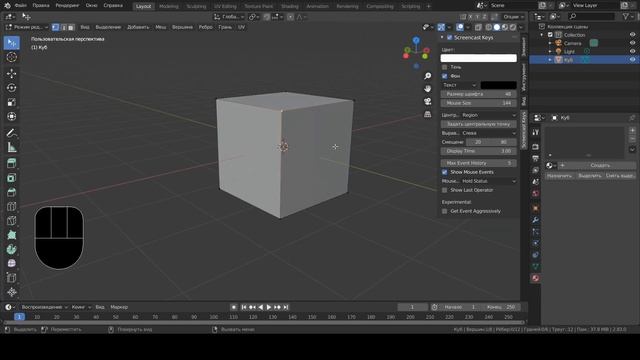Select the Measure tool
This screenshot has height=360, width=640.
coord(11,147)
